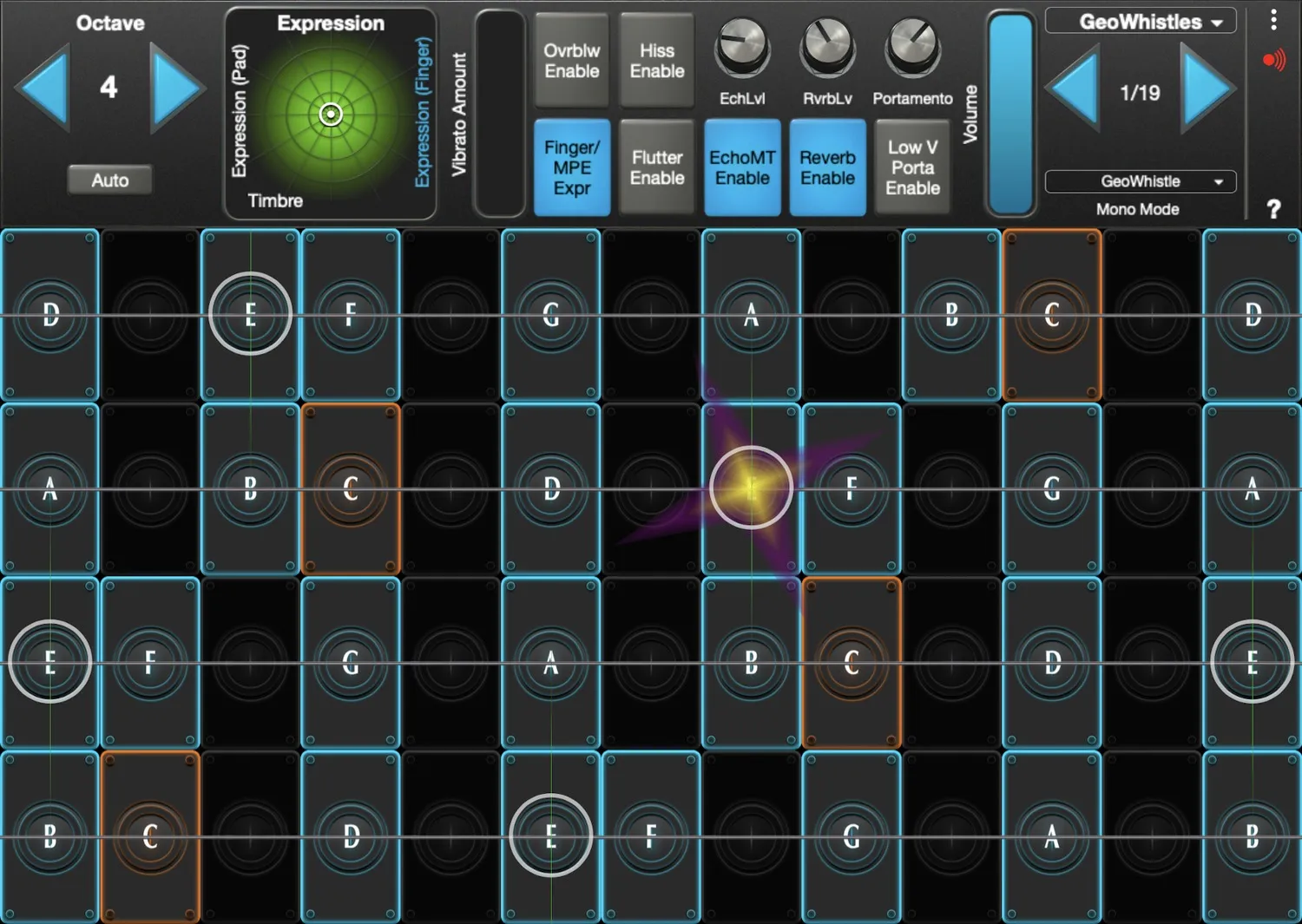Screen dimensions: 1302x924
Task: Click the EchLvl knob
Action: click(x=742, y=48)
